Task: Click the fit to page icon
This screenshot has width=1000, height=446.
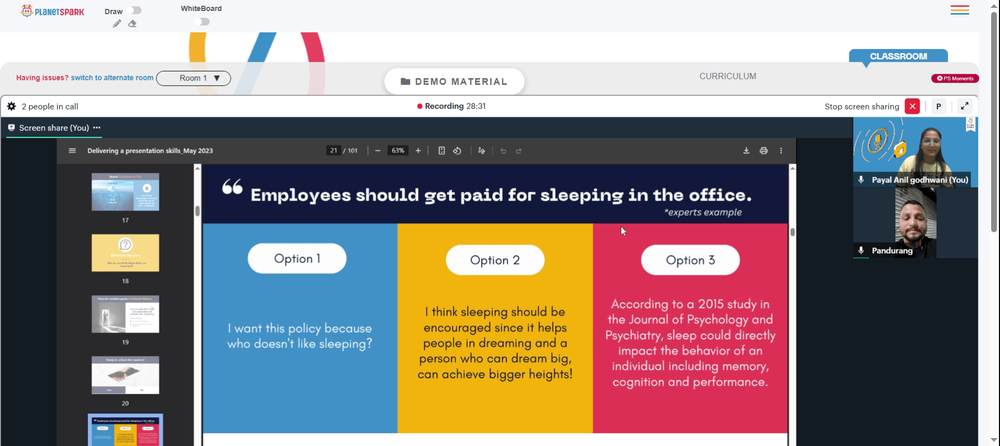Action: click(x=441, y=151)
